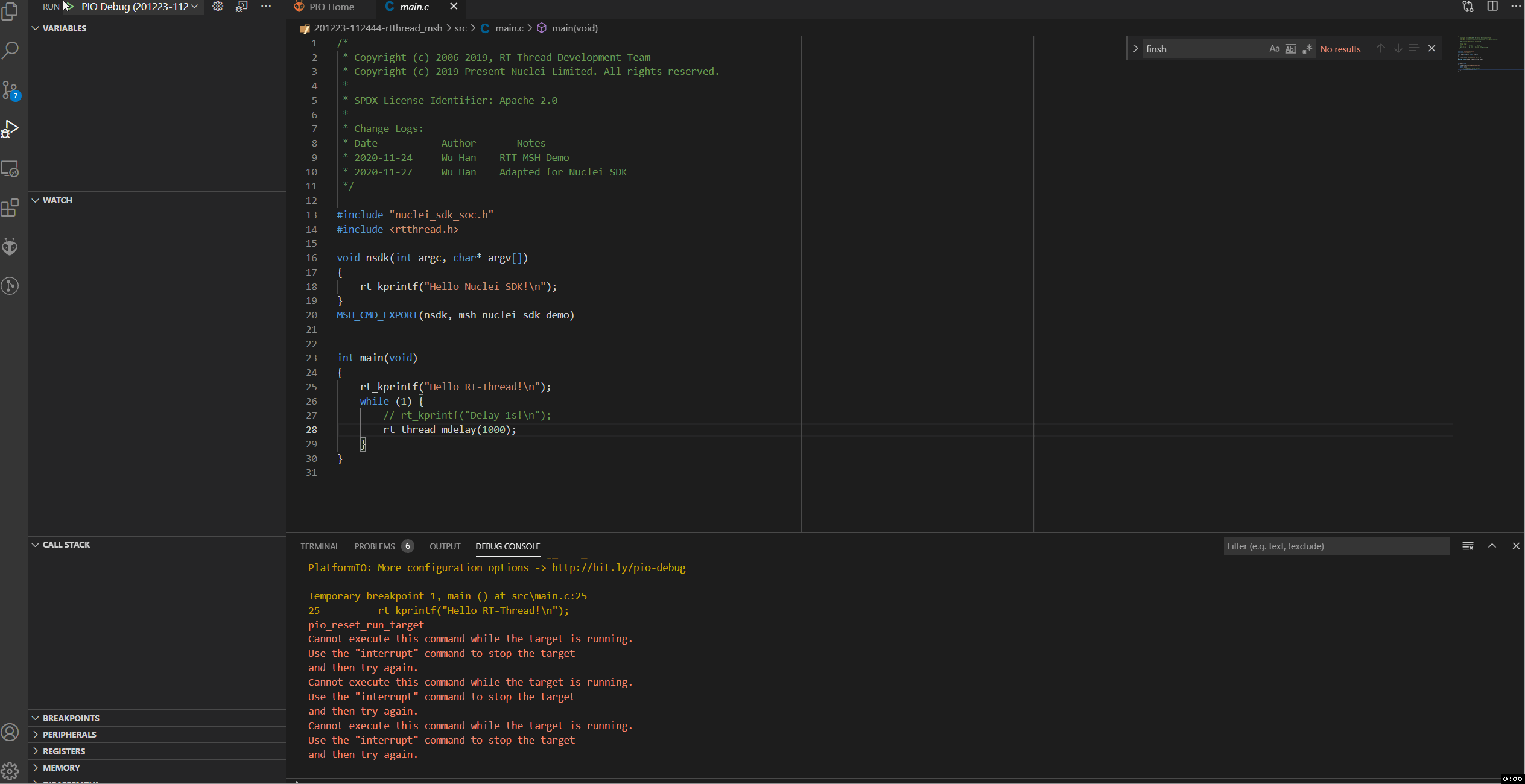The height and width of the screenshot is (784, 1525).
Task: Go to previous match in find widget
Action: [x=1380, y=49]
